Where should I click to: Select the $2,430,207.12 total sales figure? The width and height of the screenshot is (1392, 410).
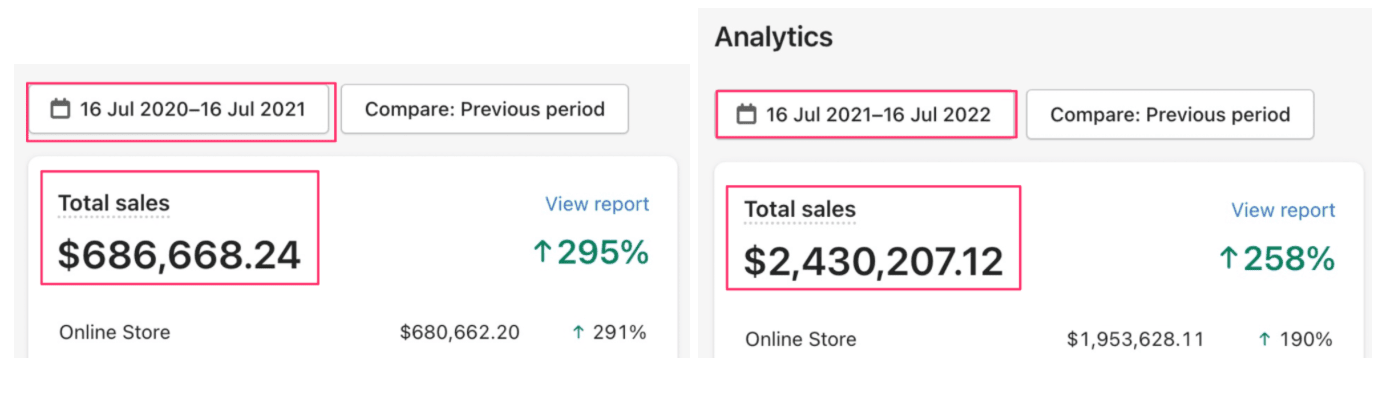(873, 261)
